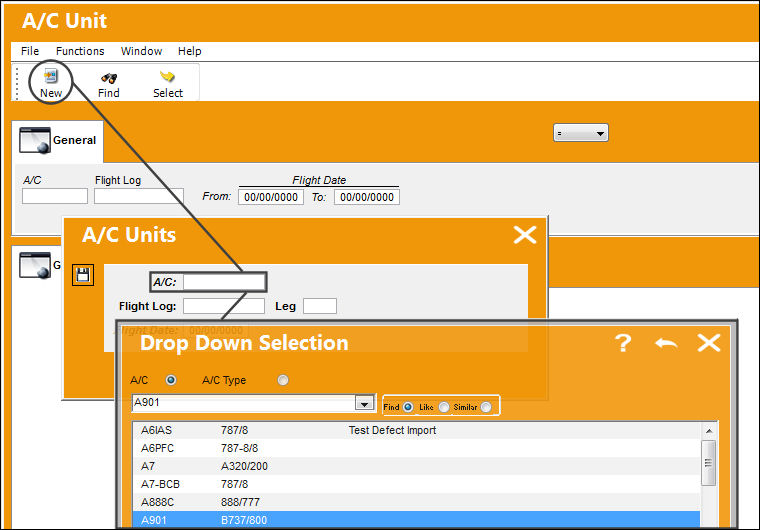The height and width of the screenshot is (530, 760).
Task: Open the Help menu
Action: [190, 51]
